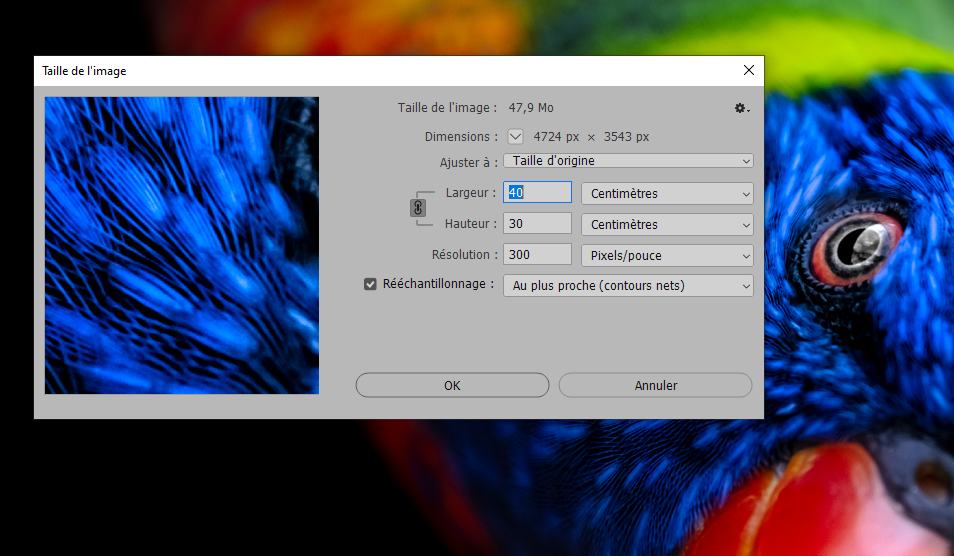
Task: Click the Hauteur label text
Action: click(x=470, y=224)
